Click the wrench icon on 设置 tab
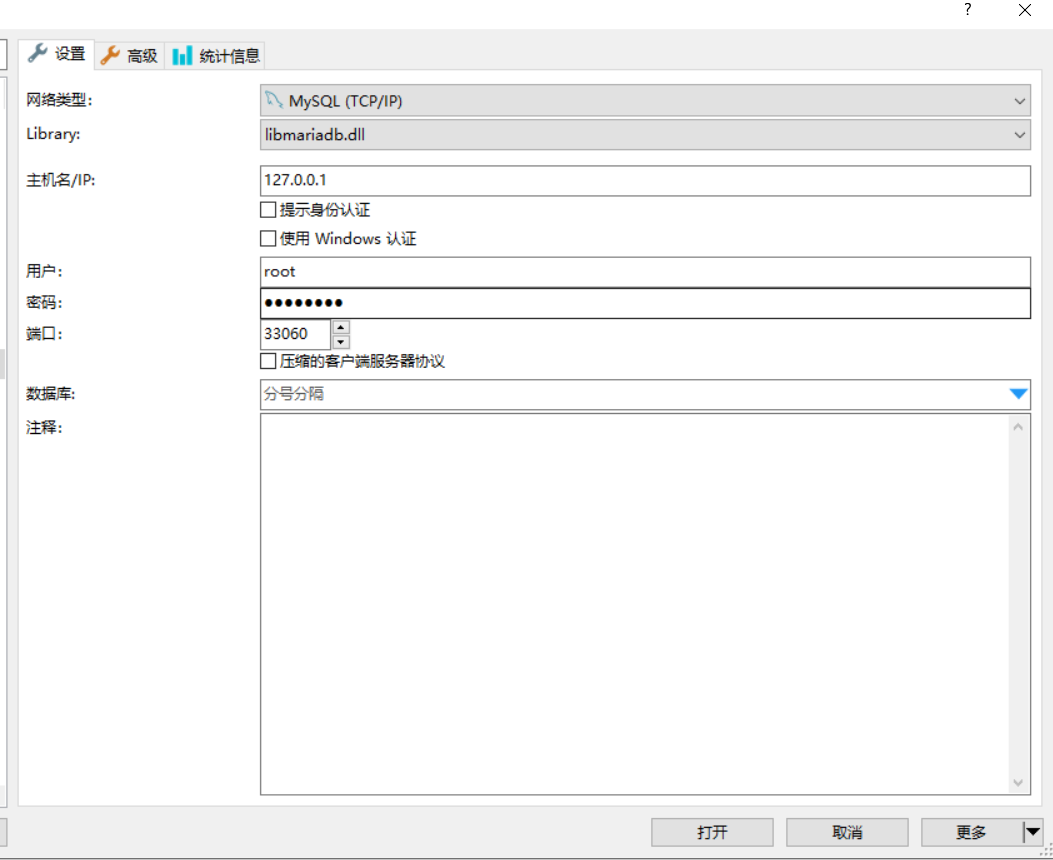Image resolution: width=1053 pixels, height=860 pixels. coord(40,55)
